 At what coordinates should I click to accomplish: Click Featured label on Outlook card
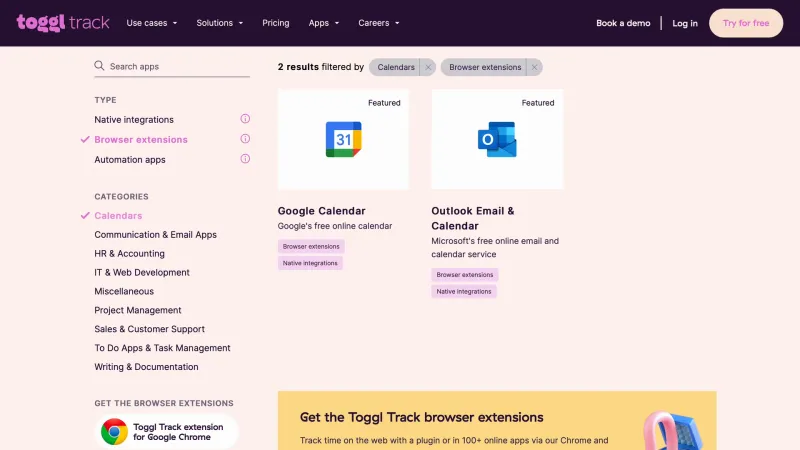click(538, 103)
